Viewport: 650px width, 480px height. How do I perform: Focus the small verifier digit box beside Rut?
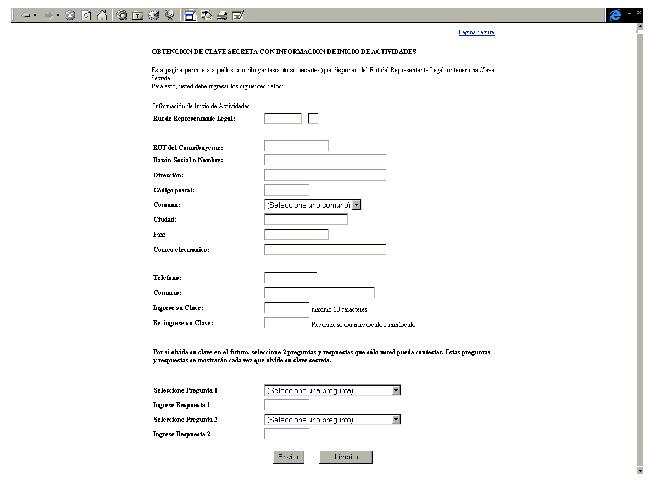[x=313, y=119]
